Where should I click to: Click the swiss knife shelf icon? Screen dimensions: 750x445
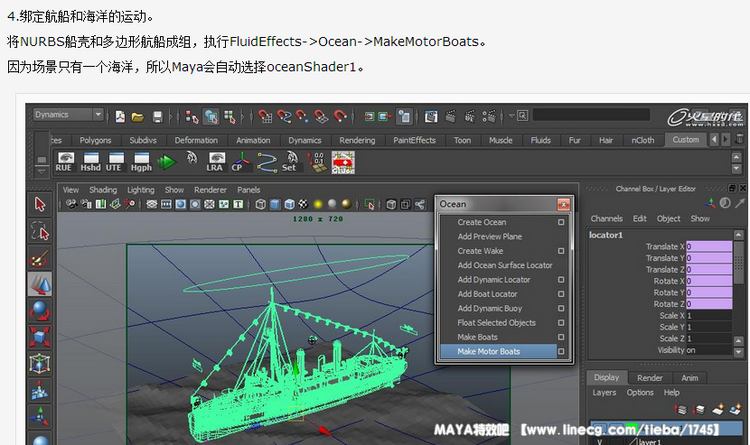point(343,162)
